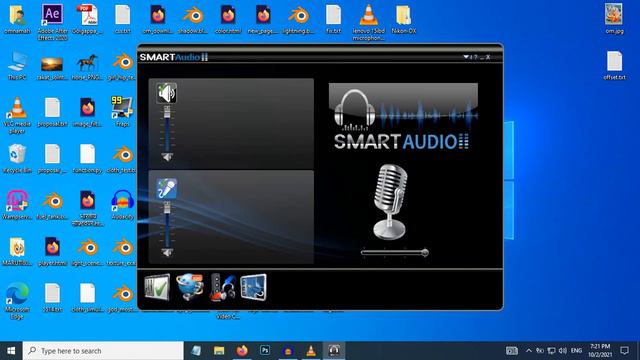Select the play.html file
Image resolution: width=640 pixels, height=360 pixels.
click(x=52, y=251)
